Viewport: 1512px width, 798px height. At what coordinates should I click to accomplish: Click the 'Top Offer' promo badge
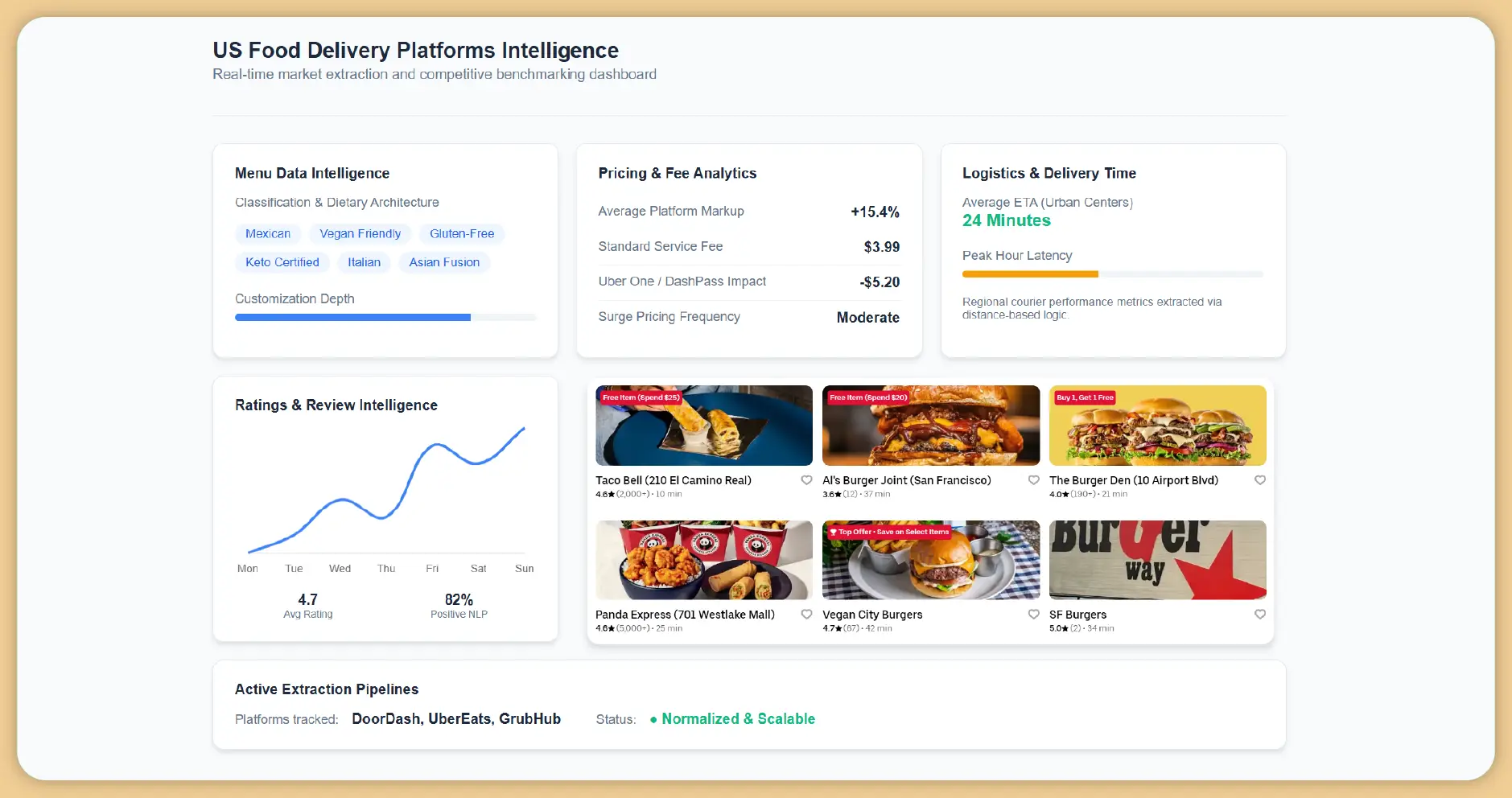889,532
